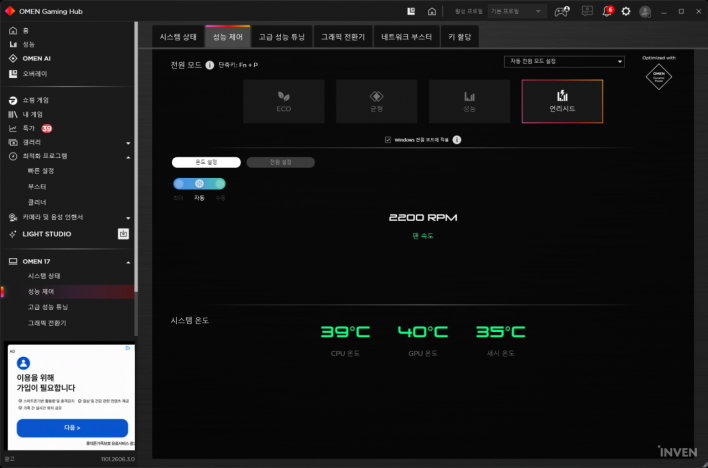Select the 언리시드 unleashed power mode
The width and height of the screenshot is (708, 468).
(562, 101)
